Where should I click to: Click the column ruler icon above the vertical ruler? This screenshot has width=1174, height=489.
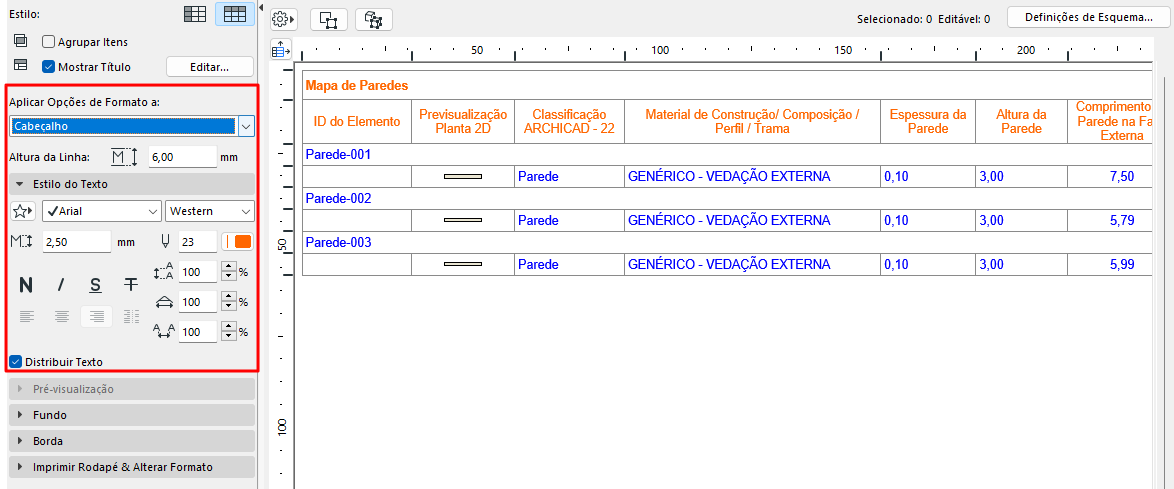point(281,50)
